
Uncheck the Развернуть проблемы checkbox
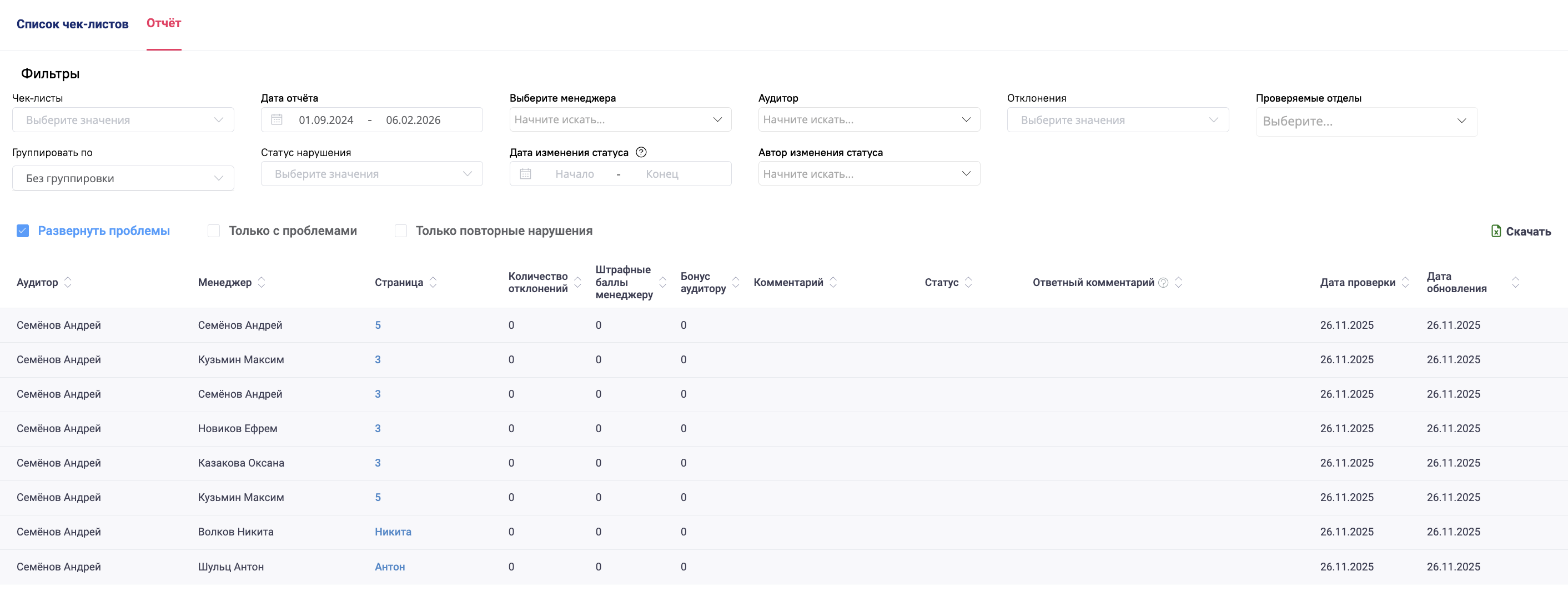(23, 231)
